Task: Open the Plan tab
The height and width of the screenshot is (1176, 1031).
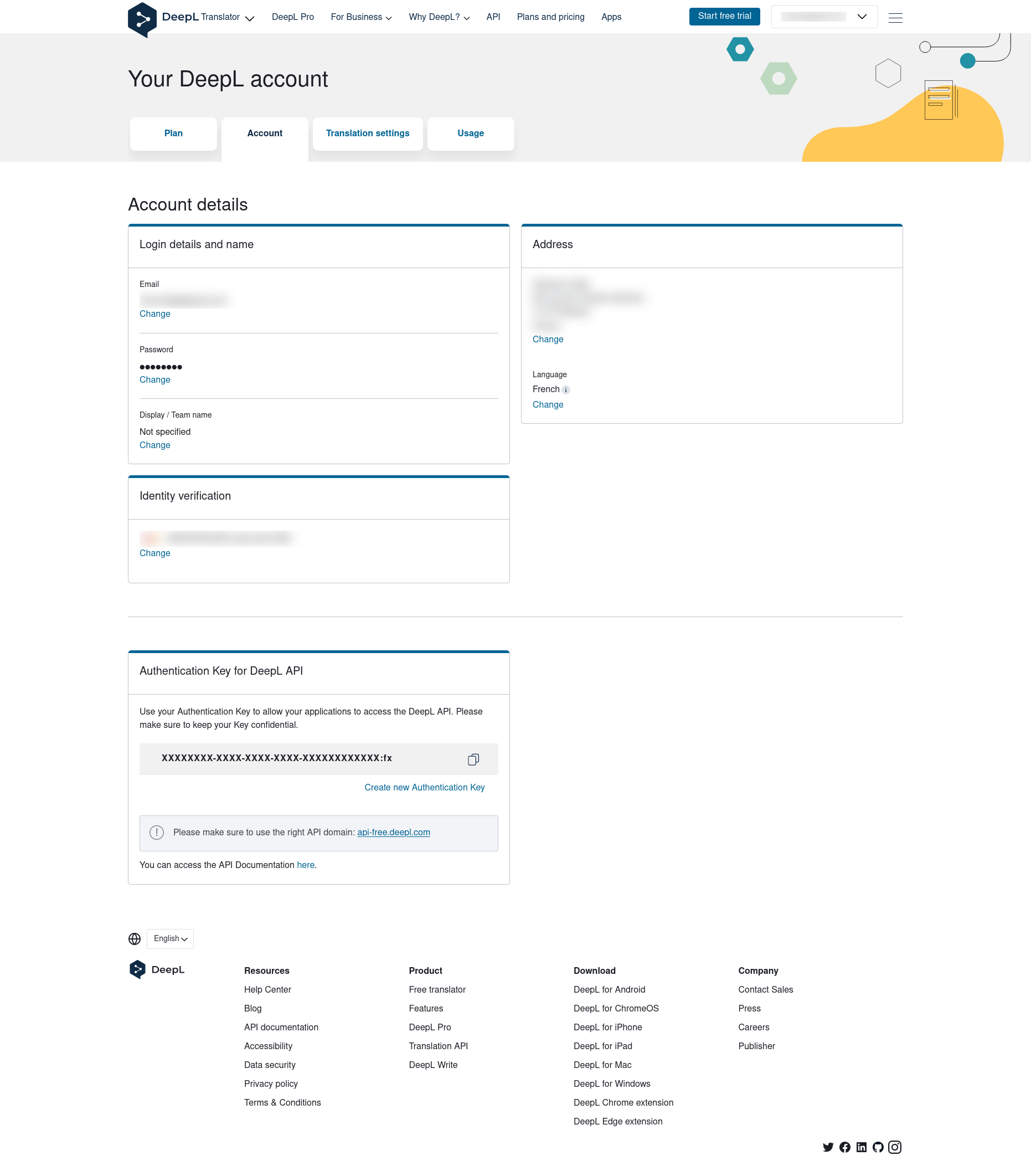Action: (173, 133)
